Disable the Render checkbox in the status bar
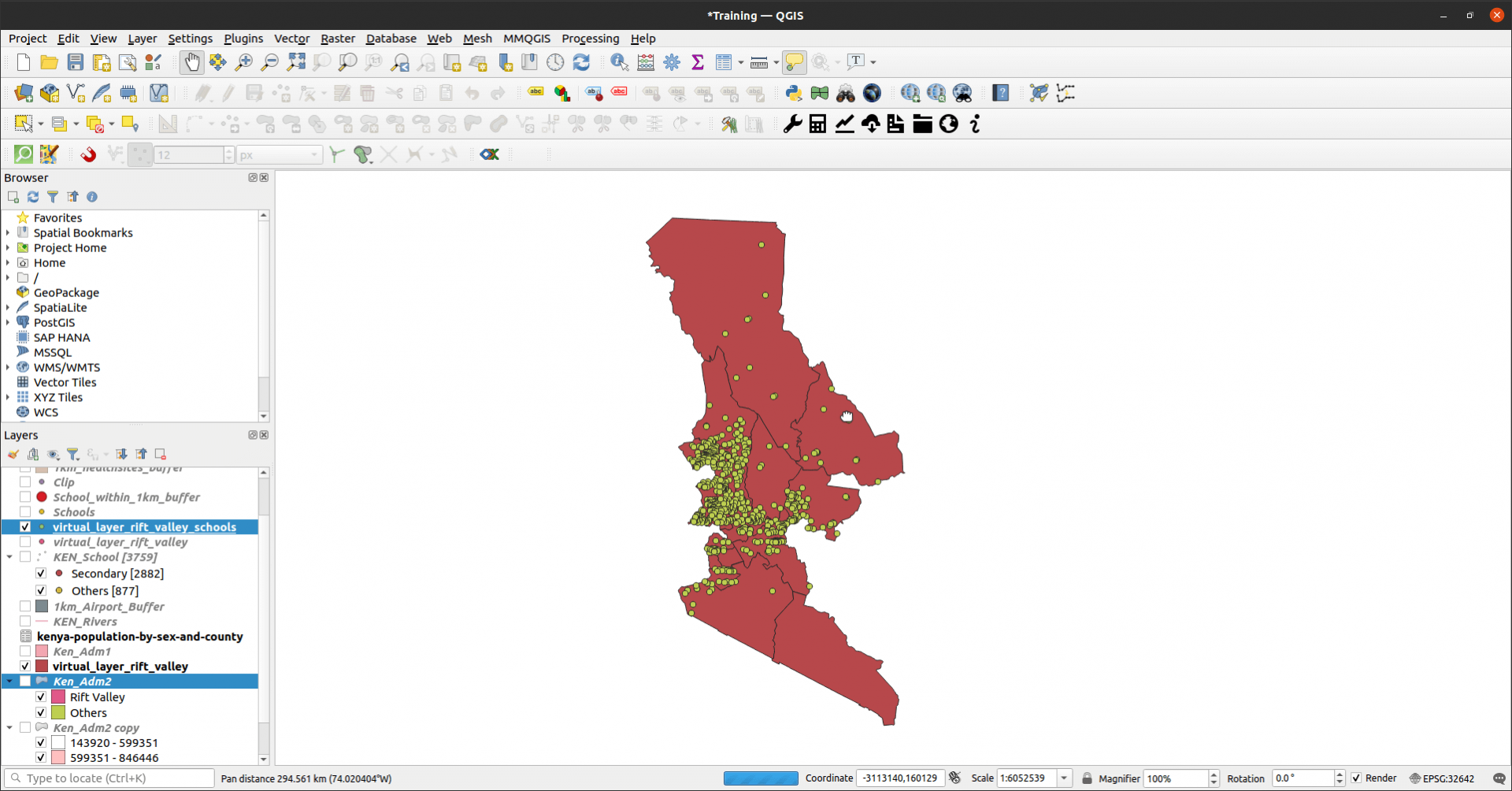 pos(1357,778)
